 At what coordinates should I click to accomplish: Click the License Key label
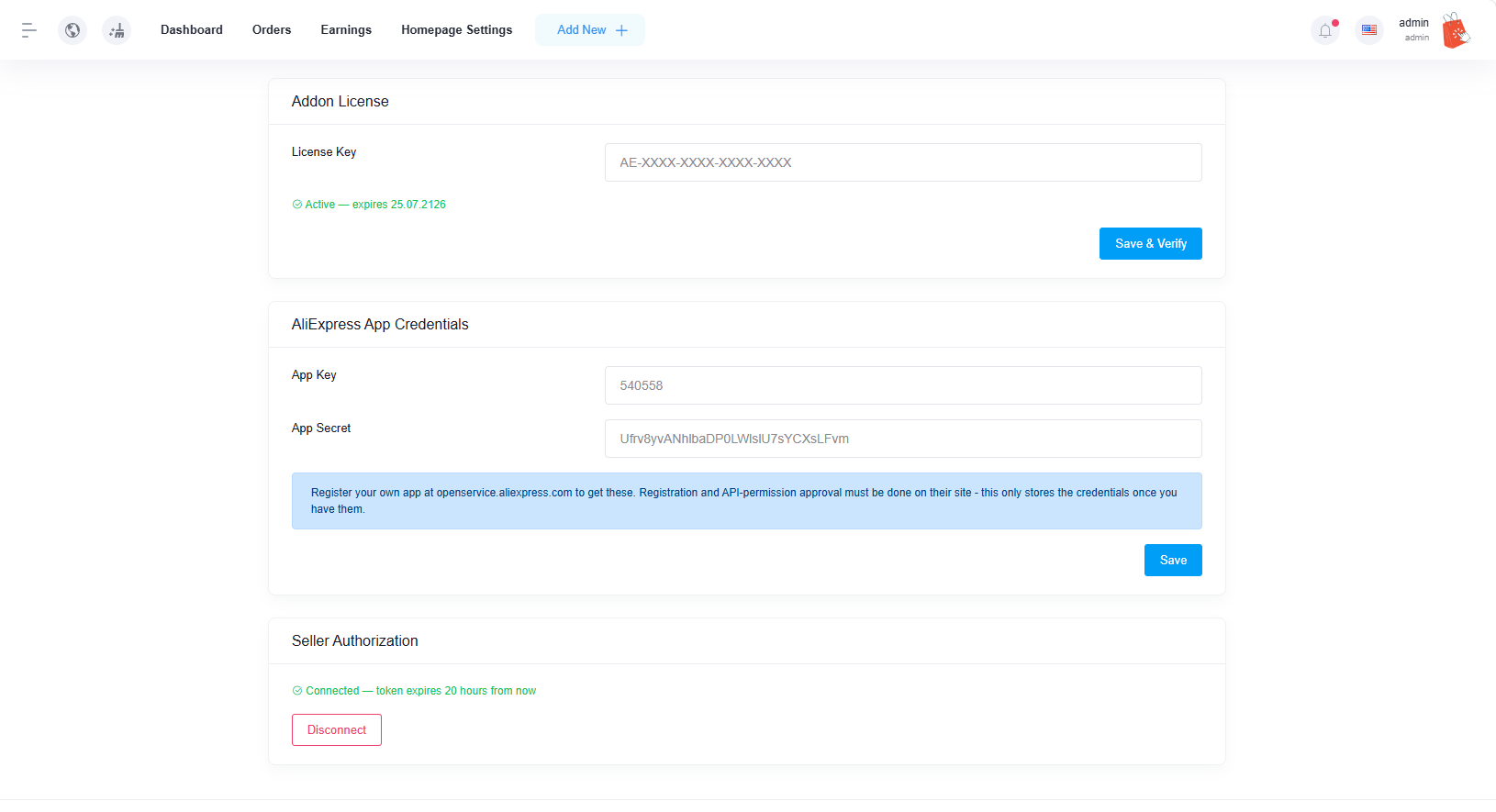coord(324,151)
